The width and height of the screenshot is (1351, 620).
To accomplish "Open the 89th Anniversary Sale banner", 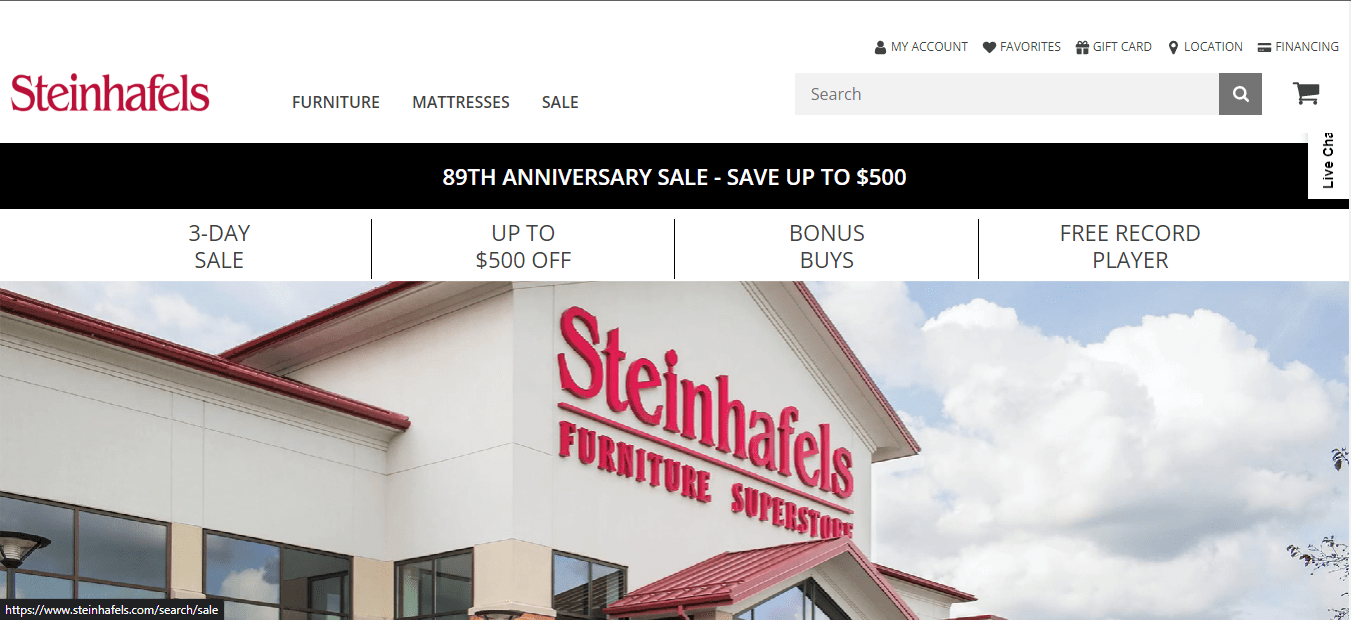I will tap(675, 177).
